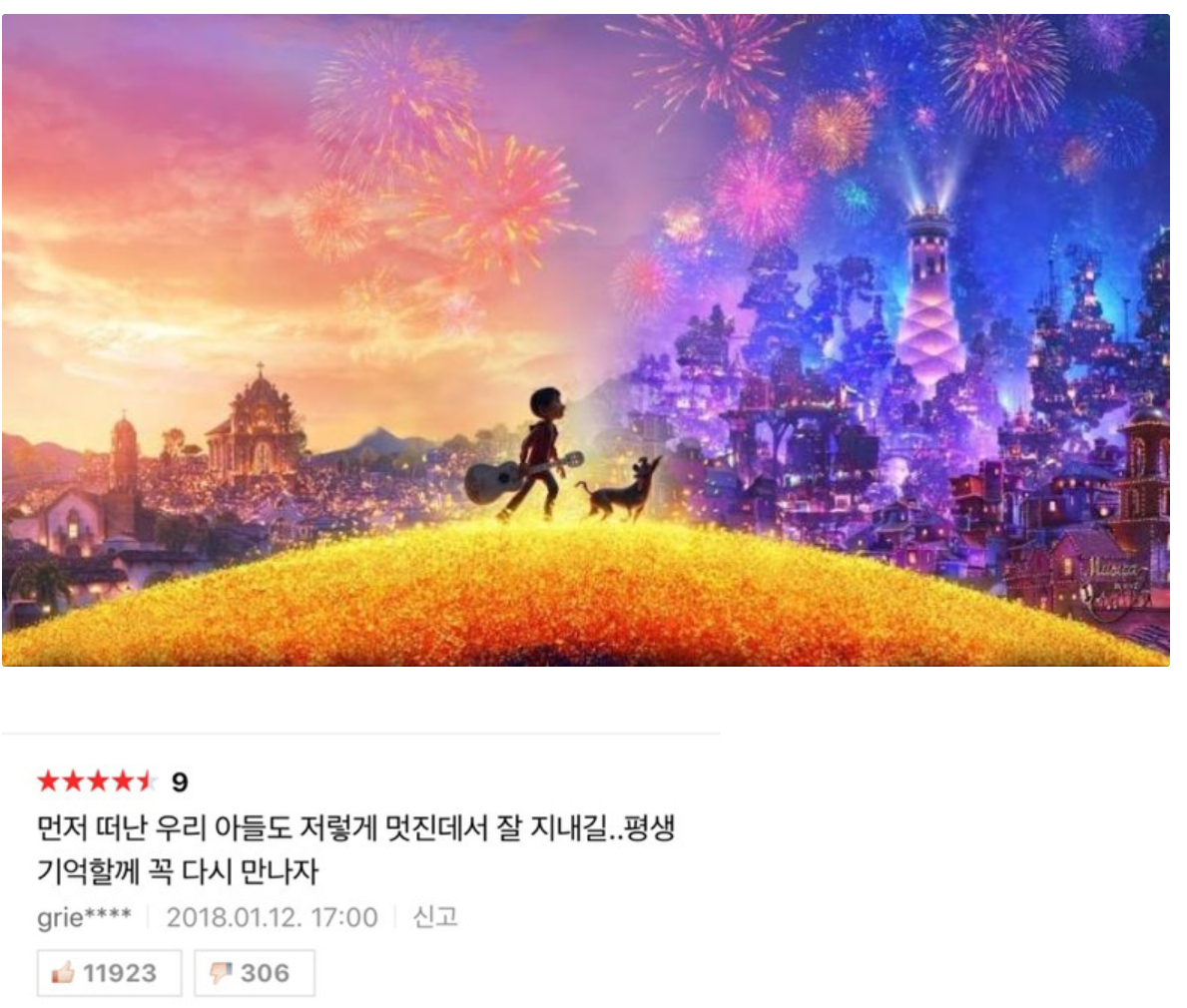Click the thumbs-down icon on the review
Screen dimensions: 1187x1008
pos(221,973)
